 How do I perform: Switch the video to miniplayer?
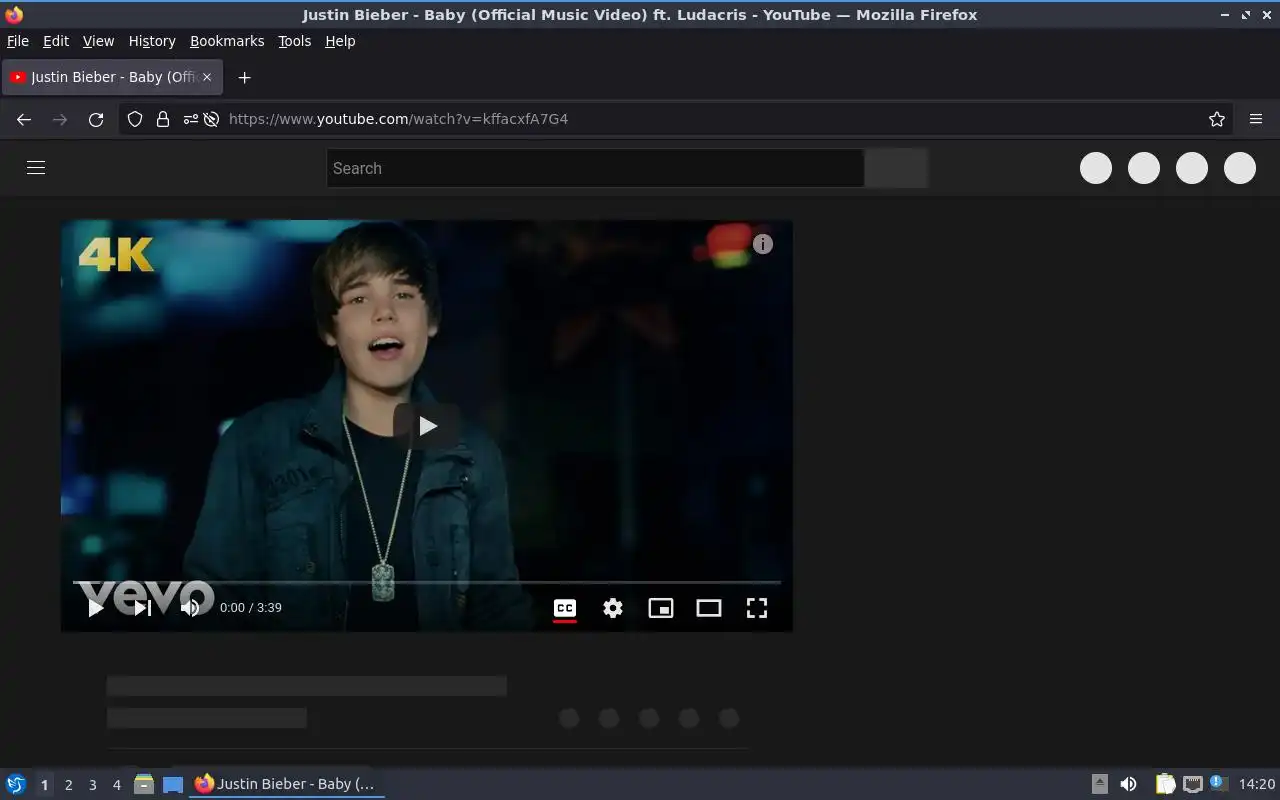[661, 608]
